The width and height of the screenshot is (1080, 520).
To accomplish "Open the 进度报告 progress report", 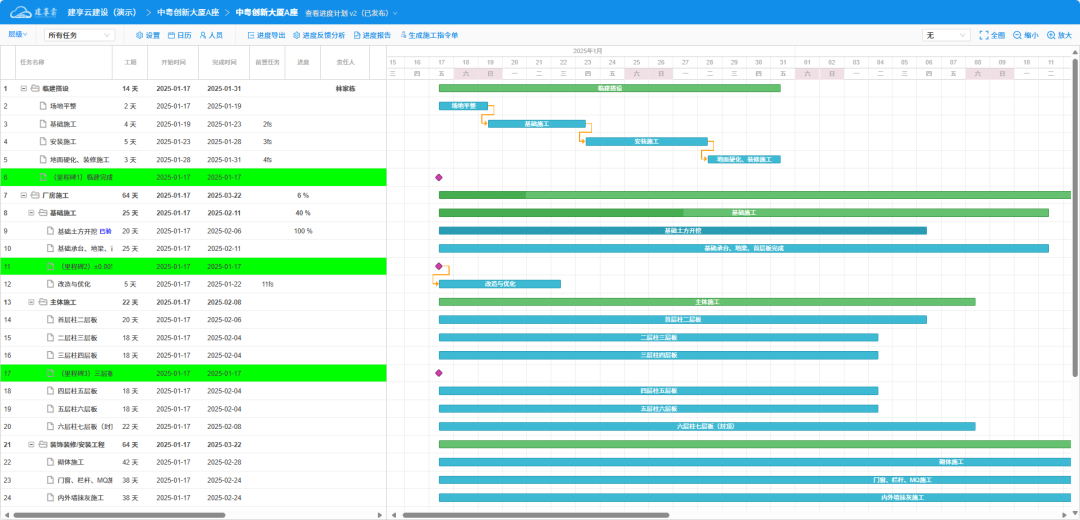I will [373, 35].
